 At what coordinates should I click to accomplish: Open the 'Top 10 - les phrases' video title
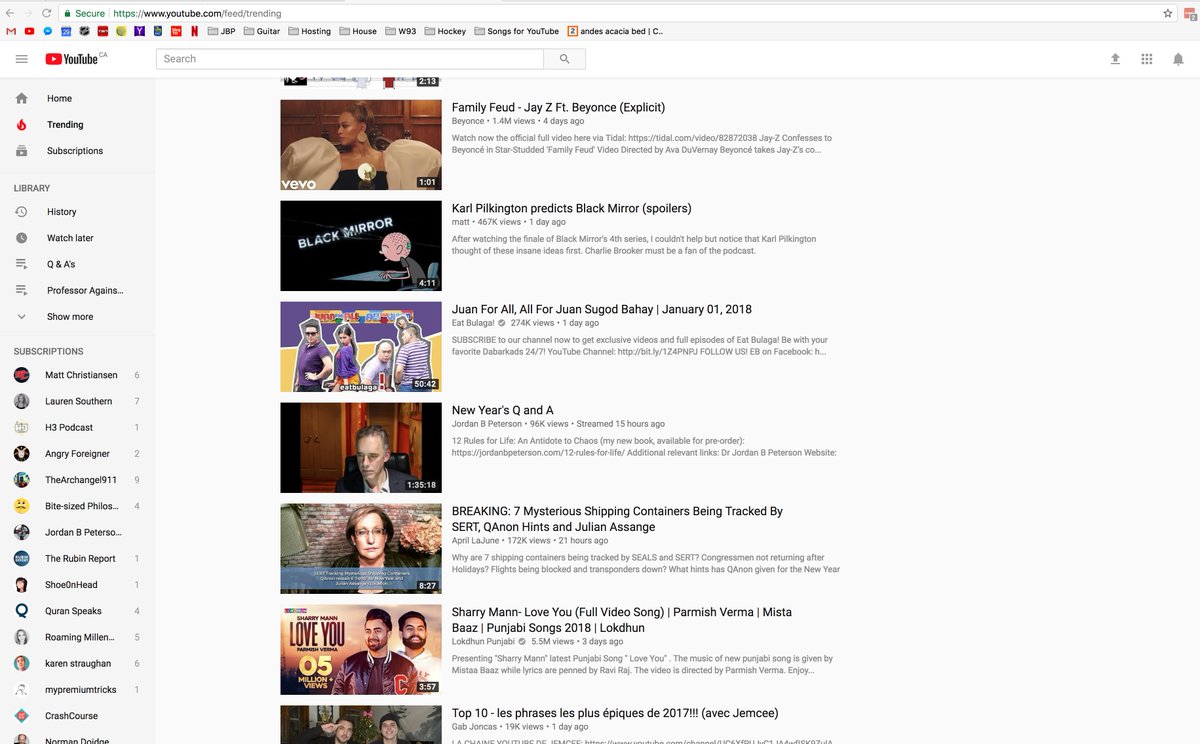(615, 713)
